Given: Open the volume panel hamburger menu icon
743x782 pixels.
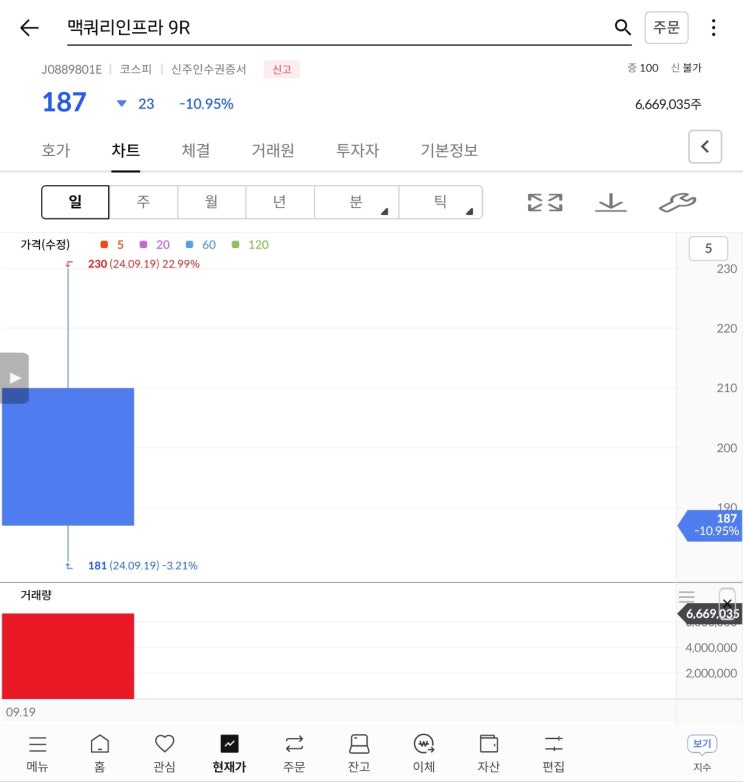Looking at the screenshot, I should (687, 596).
